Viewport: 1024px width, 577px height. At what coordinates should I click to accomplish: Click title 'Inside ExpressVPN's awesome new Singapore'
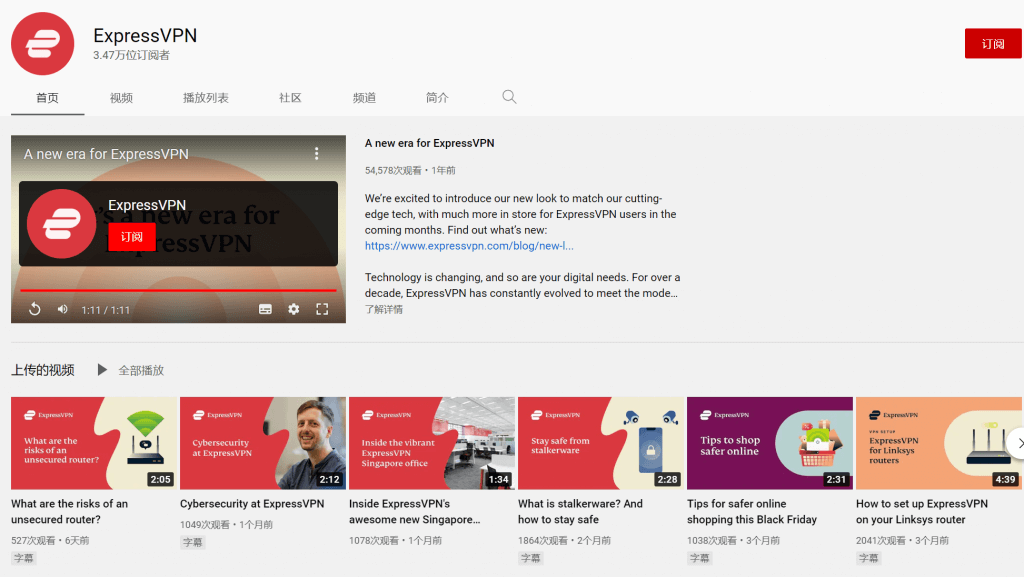tap(414, 512)
